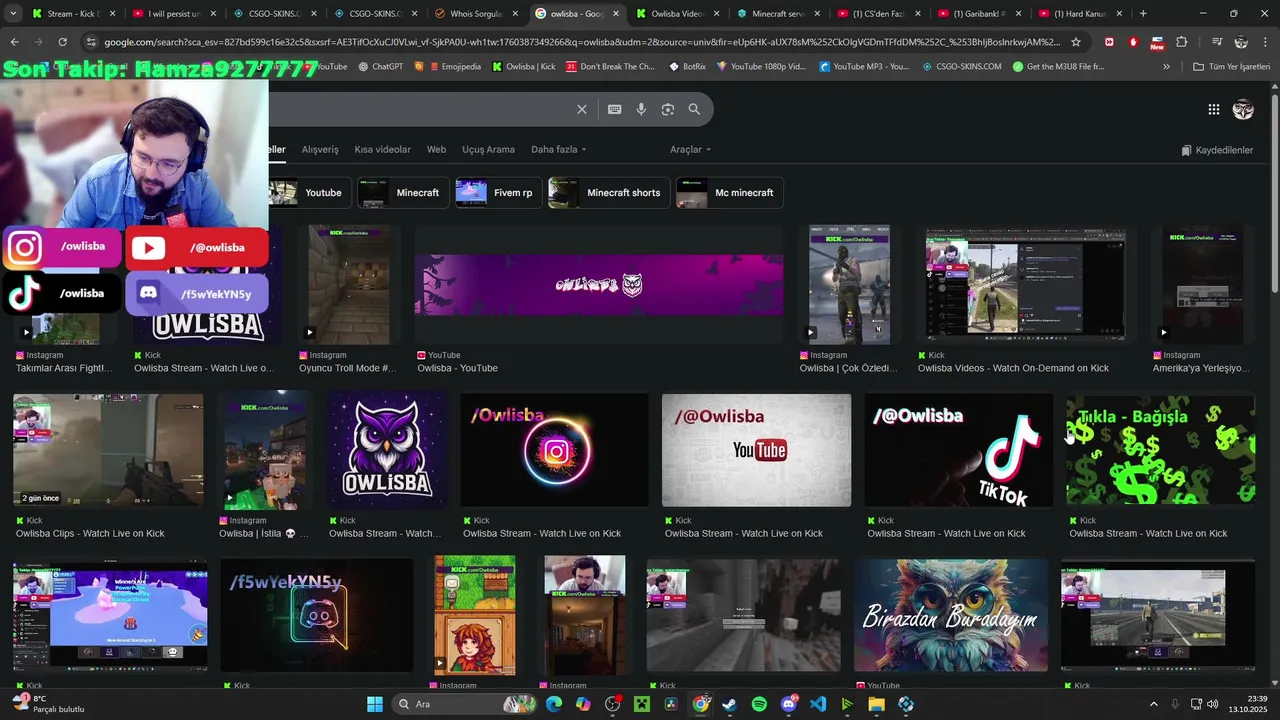Open Copilot from the taskbar
Image resolution: width=1280 pixels, height=720 pixels.
point(583,704)
